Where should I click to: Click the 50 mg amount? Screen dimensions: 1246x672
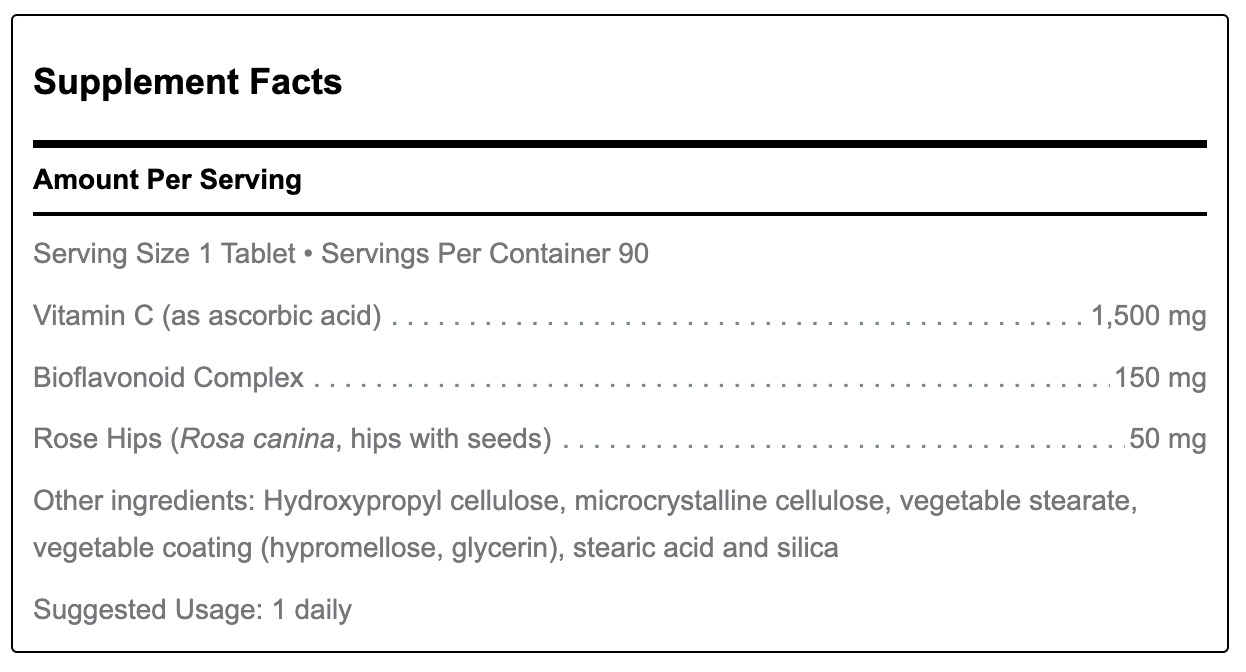click(1168, 439)
